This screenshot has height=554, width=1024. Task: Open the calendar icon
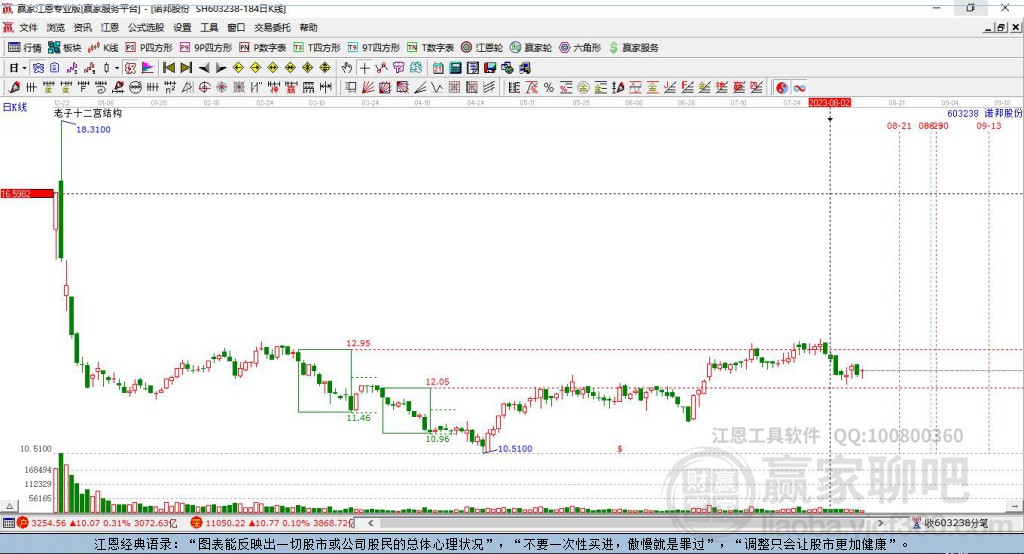tap(438, 68)
